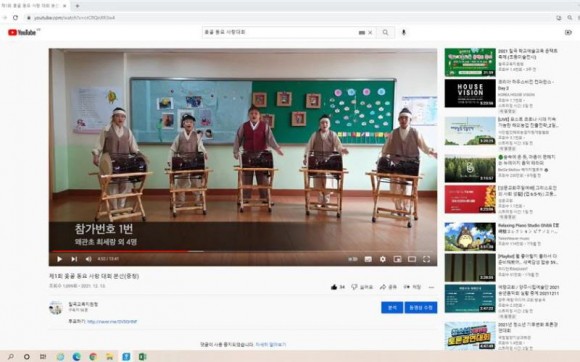Mute the video volume
The width and height of the screenshot is (580, 362).
(x=88, y=259)
